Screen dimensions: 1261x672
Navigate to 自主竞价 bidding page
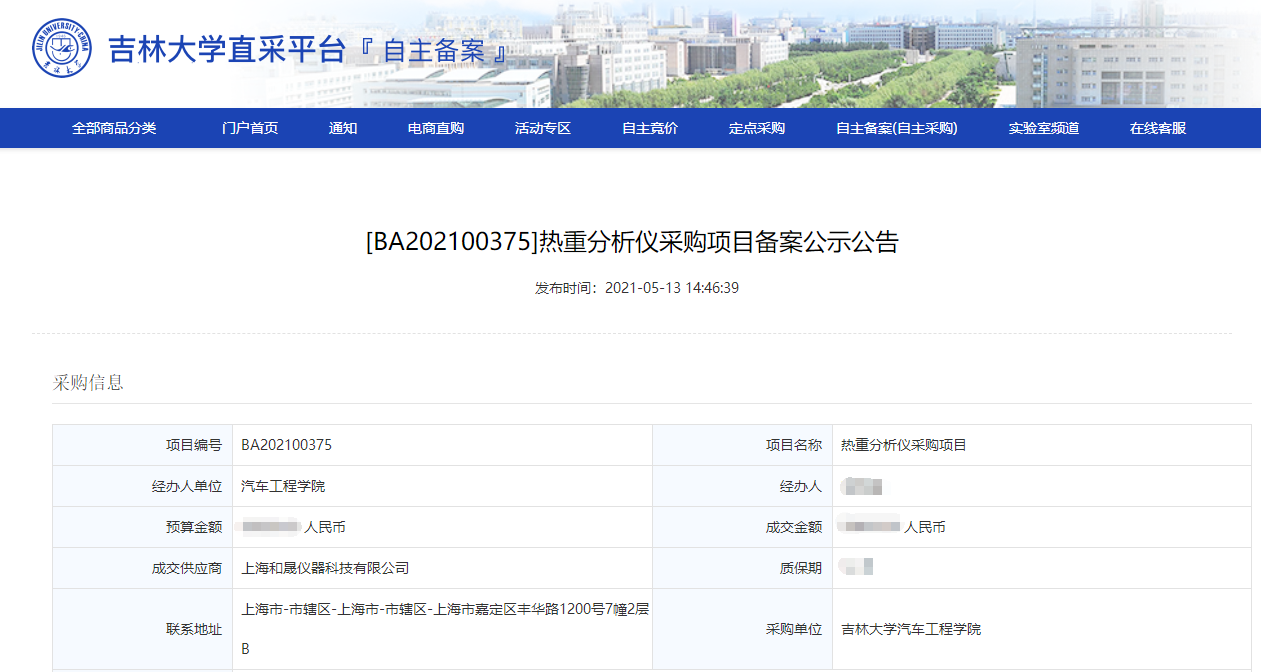[x=646, y=127]
